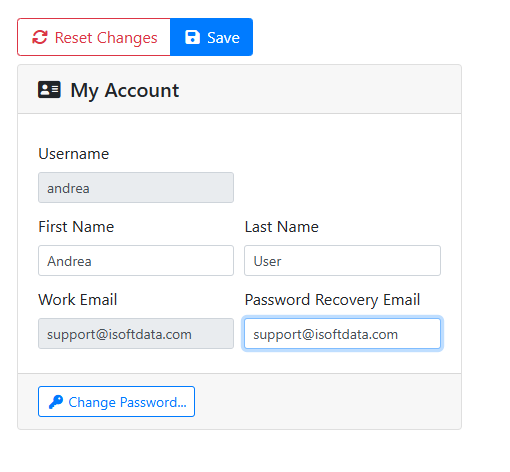
Task: Click the red refresh arrows icon
Action: 40,37
